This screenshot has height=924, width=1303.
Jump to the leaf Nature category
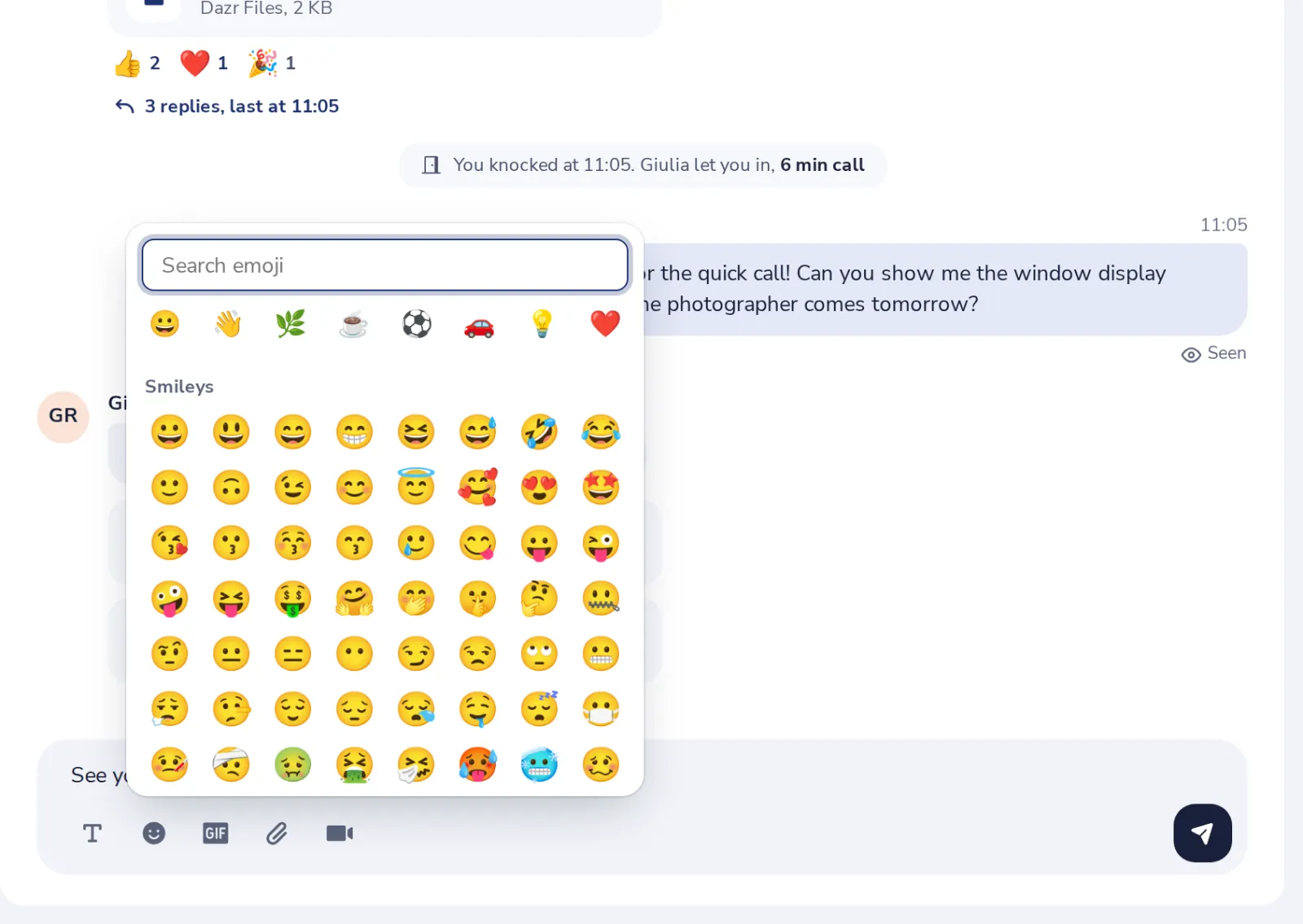click(291, 324)
